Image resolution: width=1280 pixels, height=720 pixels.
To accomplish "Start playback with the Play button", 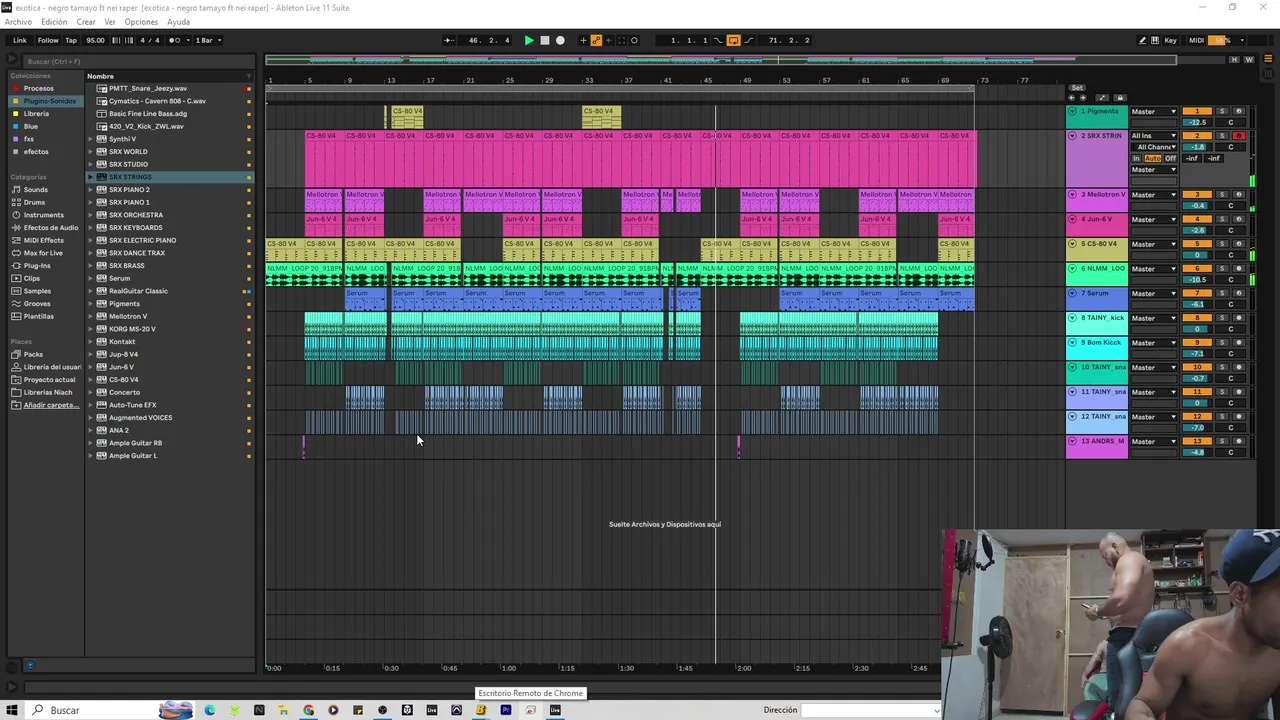I will tap(529, 40).
